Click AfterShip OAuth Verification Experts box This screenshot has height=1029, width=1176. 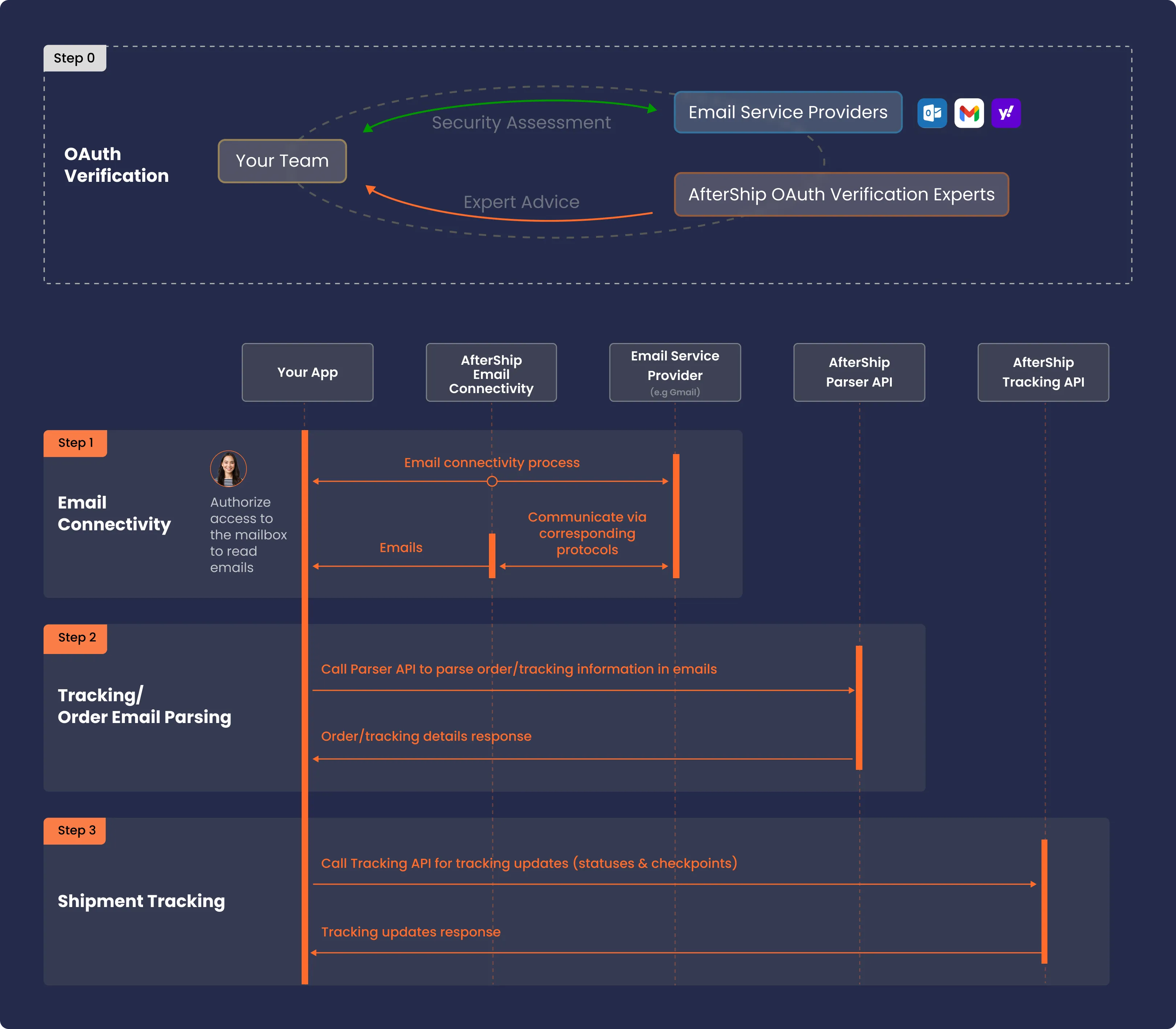841,194
